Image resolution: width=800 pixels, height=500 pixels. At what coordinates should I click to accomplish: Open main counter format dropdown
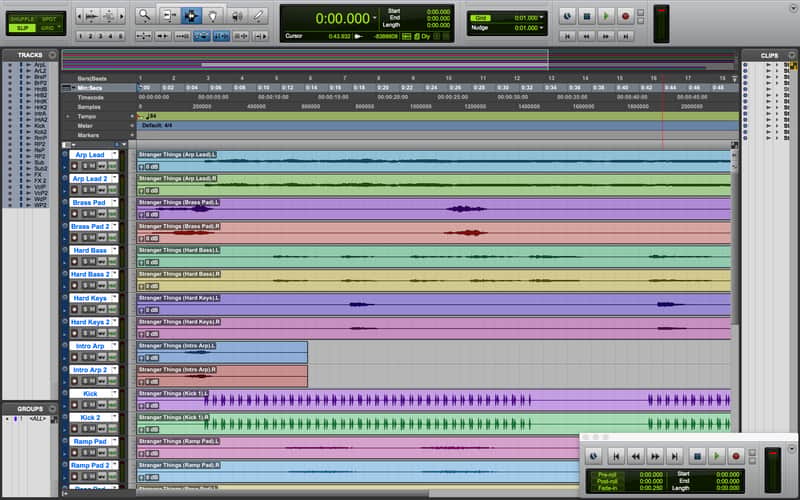pyautogui.click(x=375, y=18)
